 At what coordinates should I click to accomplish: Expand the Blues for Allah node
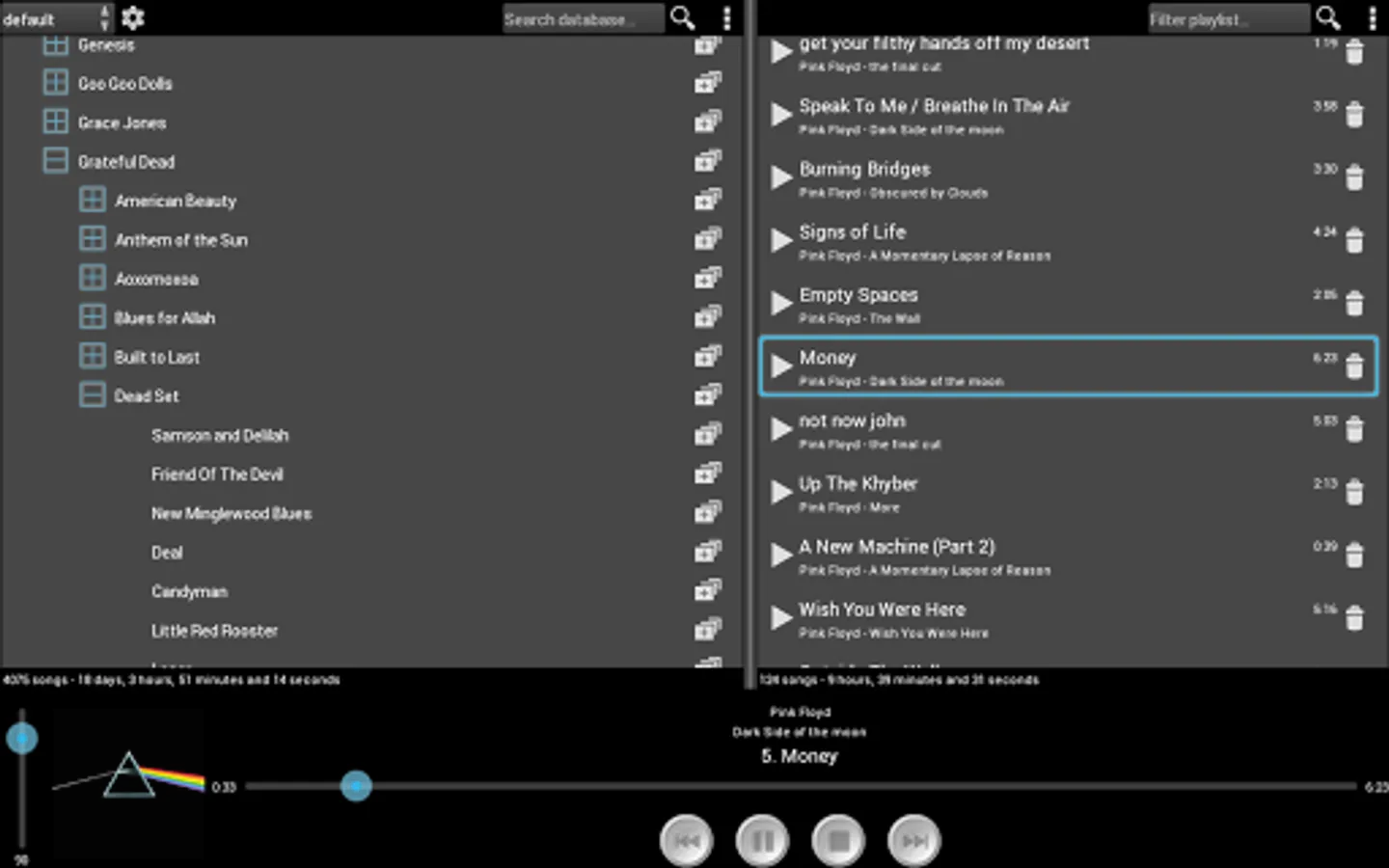[x=93, y=317]
